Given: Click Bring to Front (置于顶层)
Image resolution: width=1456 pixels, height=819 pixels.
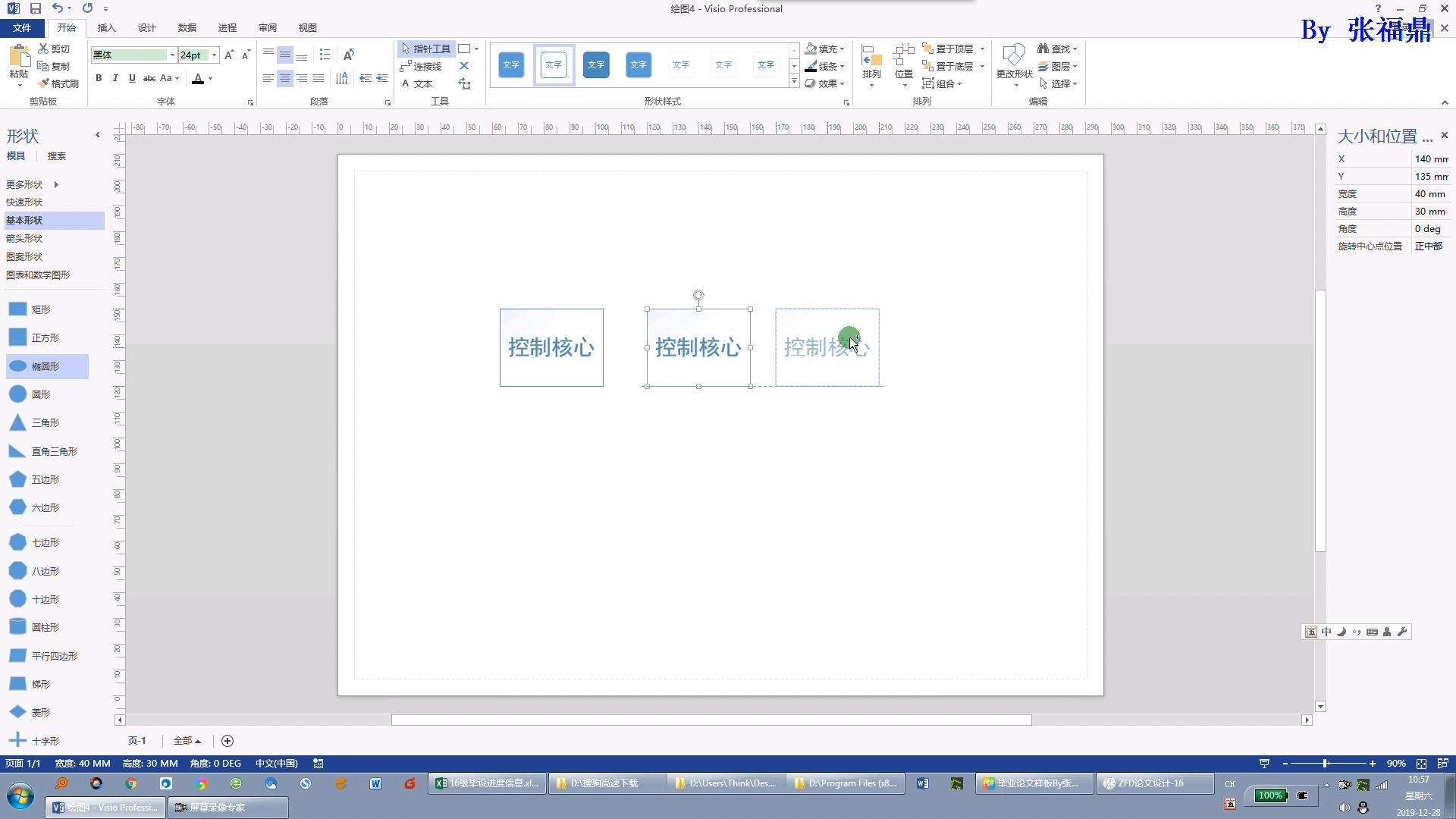Looking at the screenshot, I should [x=949, y=49].
